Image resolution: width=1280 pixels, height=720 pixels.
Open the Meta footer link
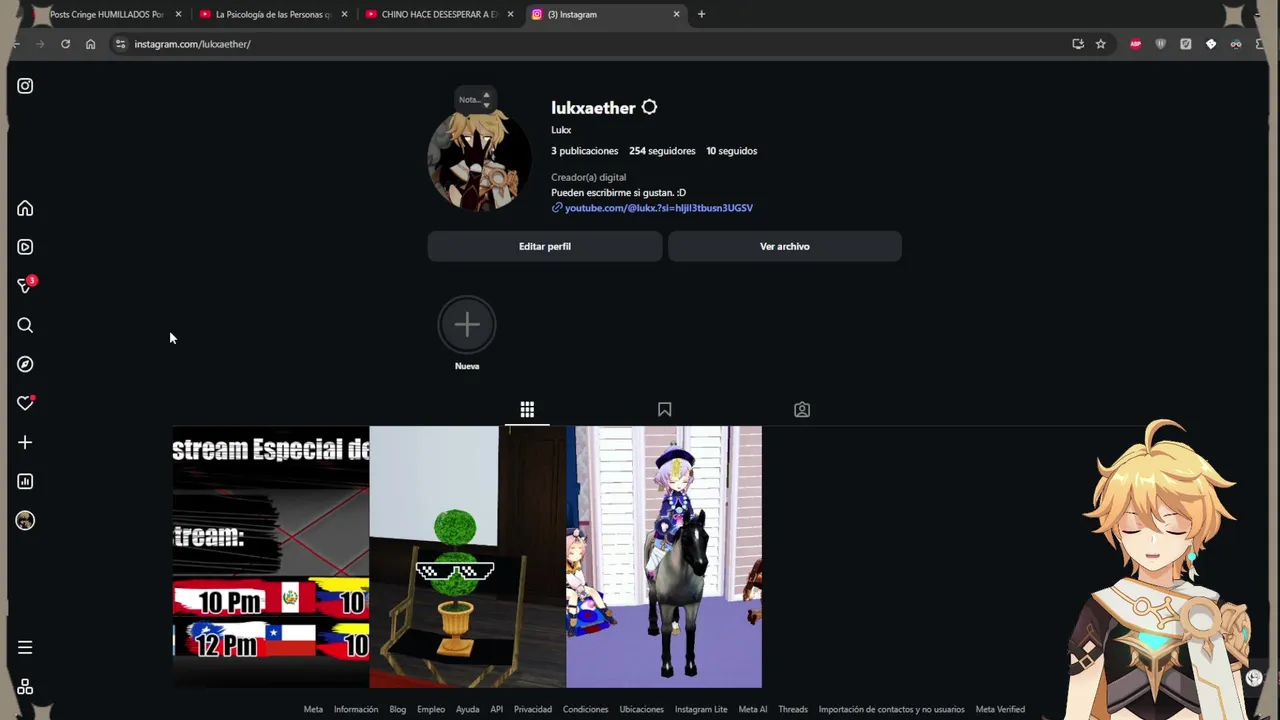(x=313, y=709)
